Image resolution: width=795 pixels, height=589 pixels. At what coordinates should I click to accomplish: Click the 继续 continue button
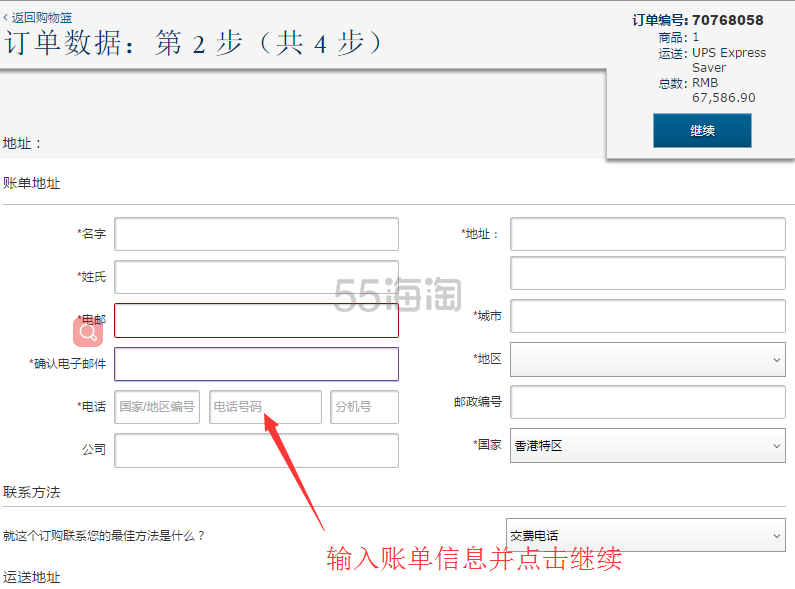[x=702, y=131]
